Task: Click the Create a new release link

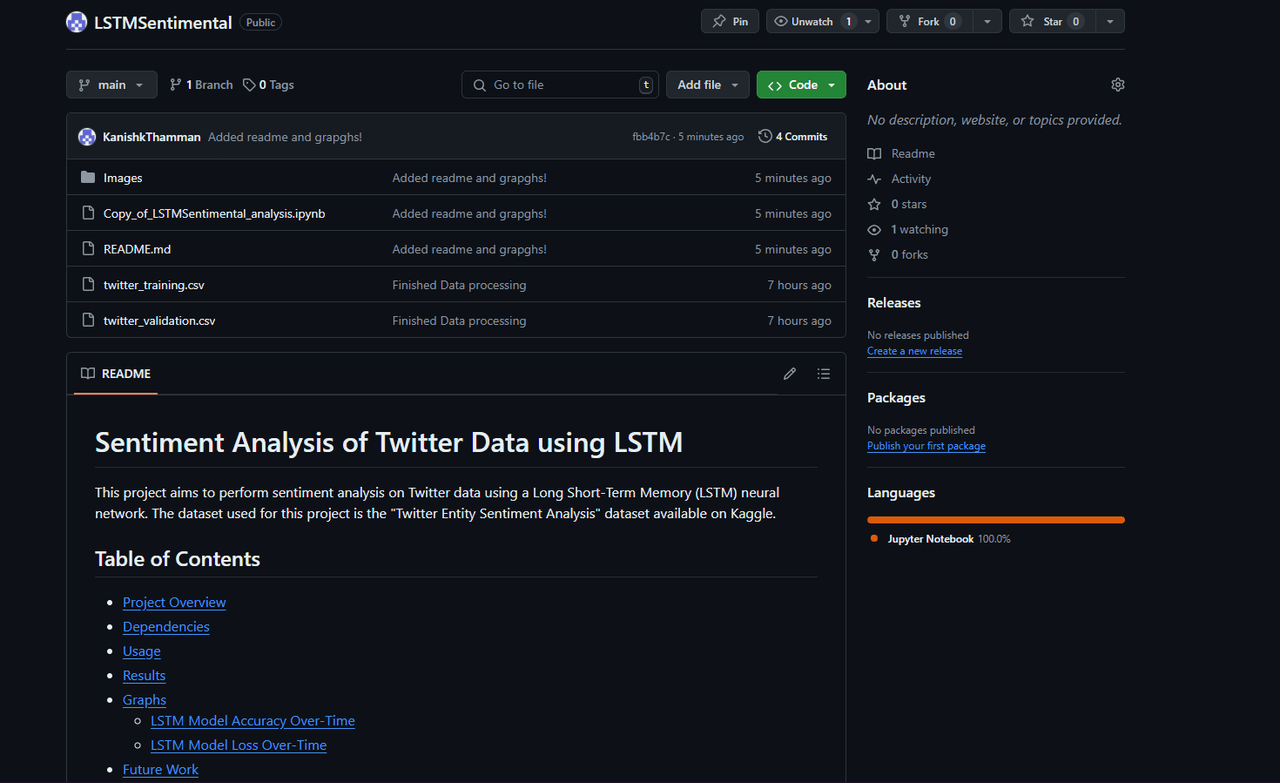Action: point(914,351)
